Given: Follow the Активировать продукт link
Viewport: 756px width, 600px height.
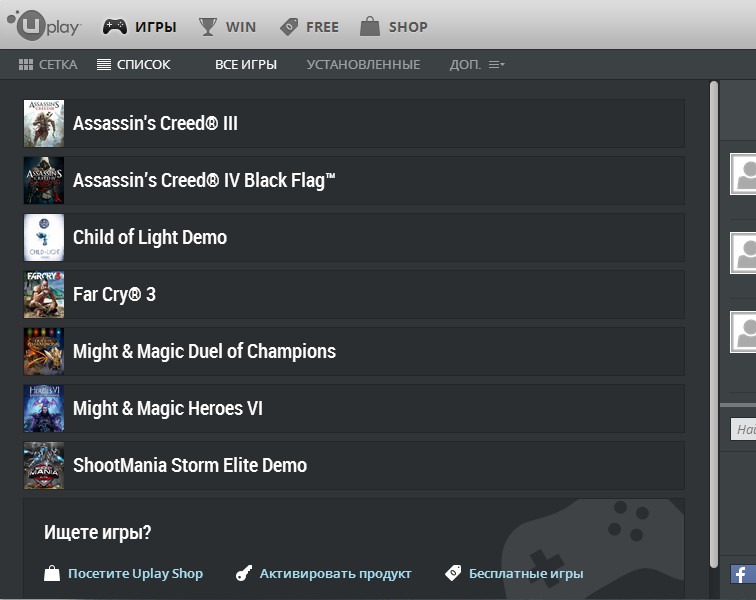Looking at the screenshot, I should click(336, 573).
